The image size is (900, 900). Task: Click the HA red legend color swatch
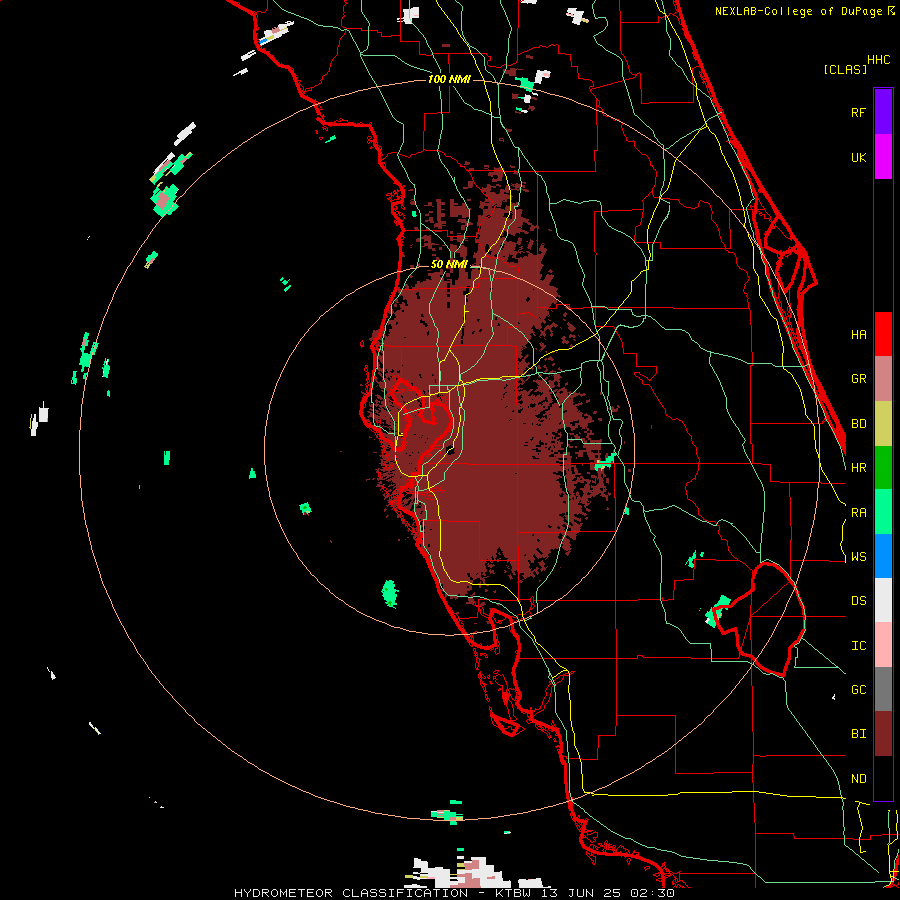point(883,334)
